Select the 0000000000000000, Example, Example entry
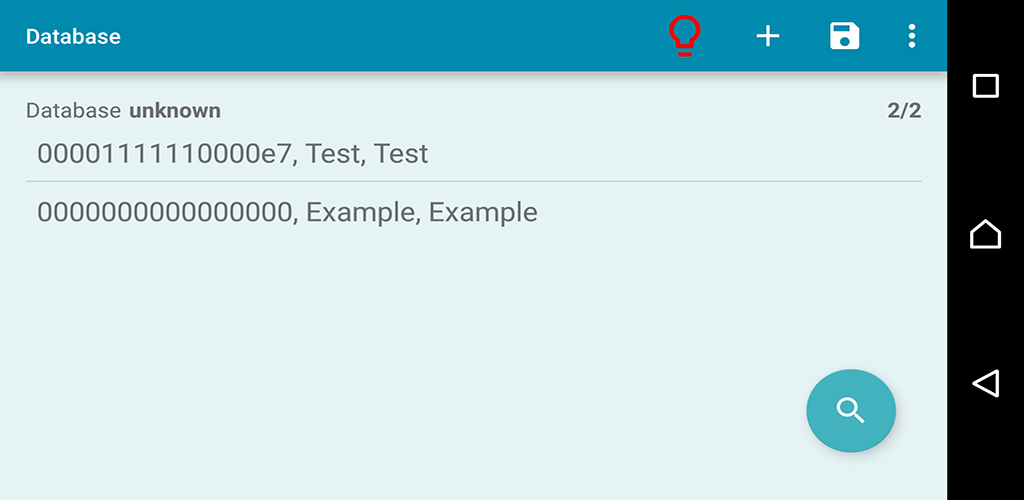Image resolution: width=1024 pixels, height=500 pixels. (473, 211)
